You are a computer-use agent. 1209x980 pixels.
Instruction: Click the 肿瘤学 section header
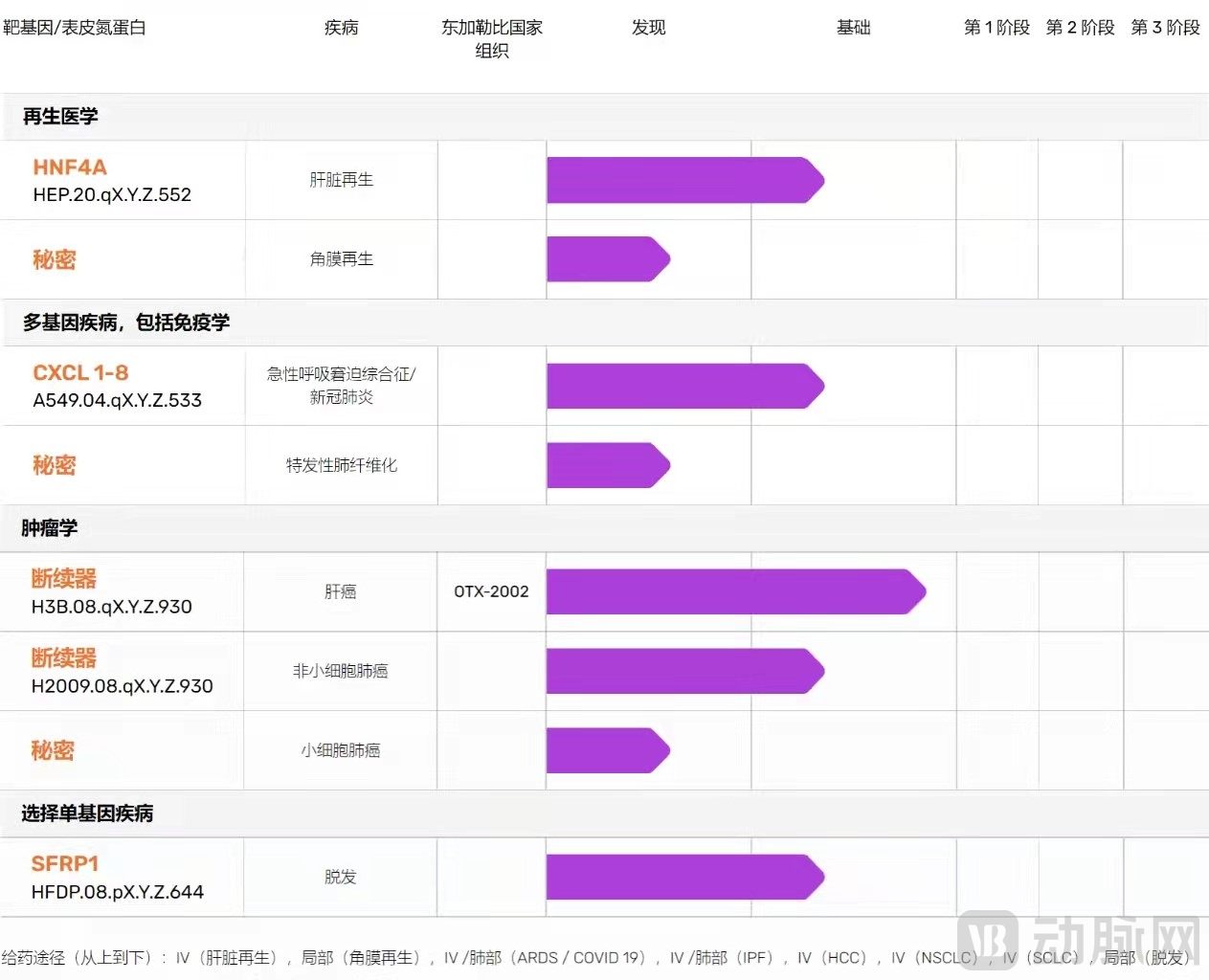(x=50, y=528)
